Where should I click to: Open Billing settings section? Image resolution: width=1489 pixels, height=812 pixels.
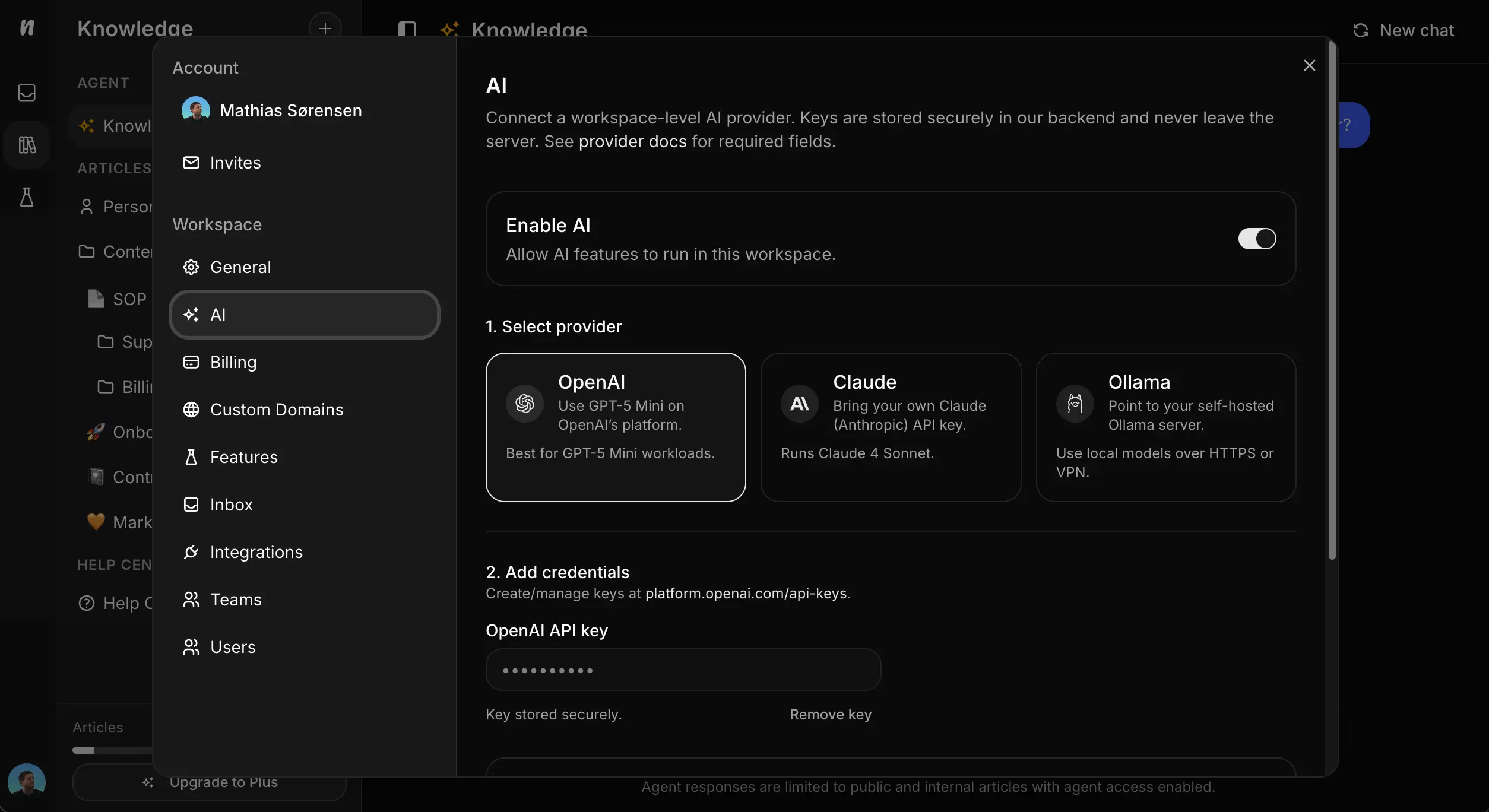point(233,362)
